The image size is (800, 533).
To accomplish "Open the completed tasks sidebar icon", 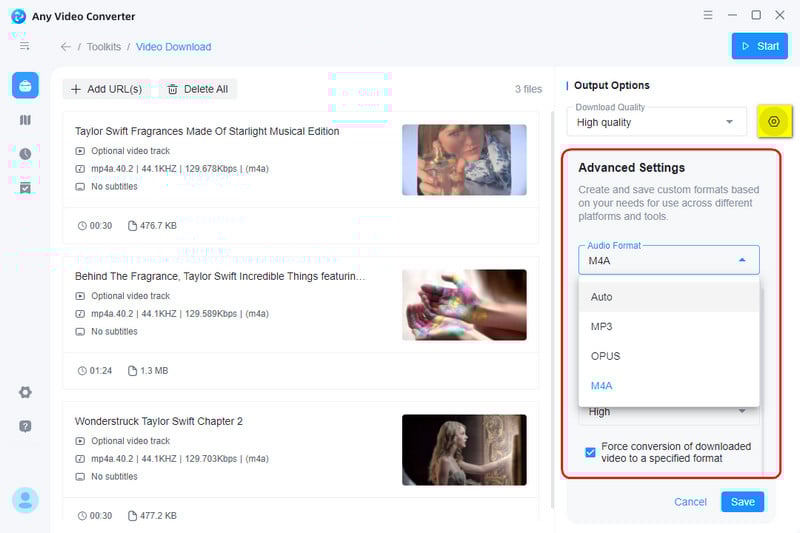I will 25,188.
